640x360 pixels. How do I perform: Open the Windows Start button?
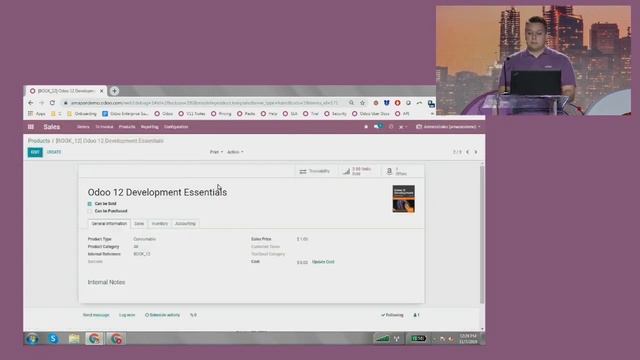[x=32, y=338]
